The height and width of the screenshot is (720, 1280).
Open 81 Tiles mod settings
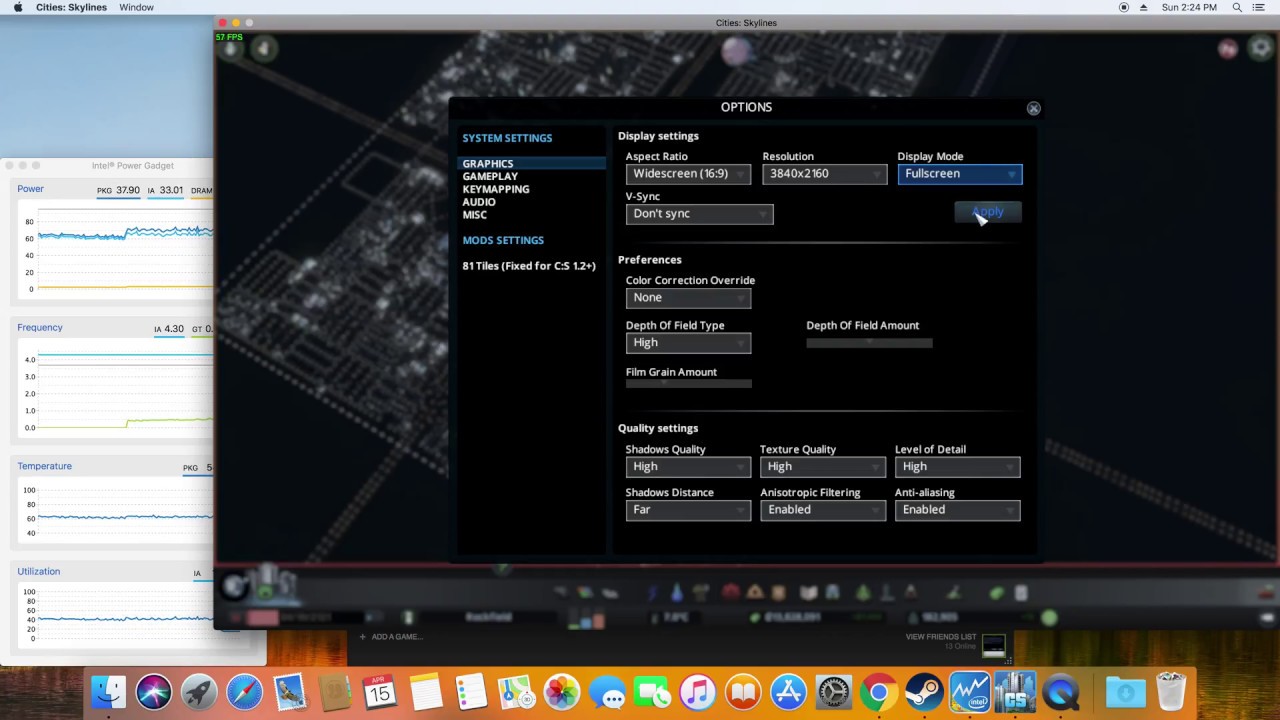[x=529, y=266]
